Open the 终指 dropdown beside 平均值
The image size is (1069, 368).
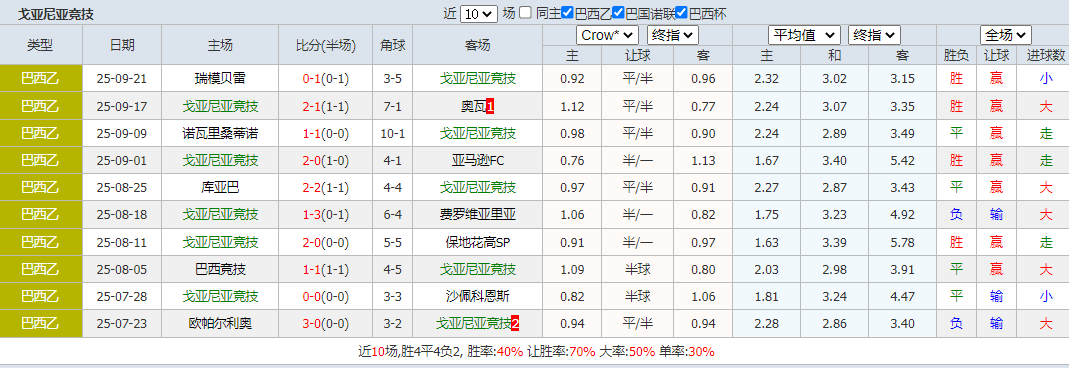pyautogui.click(x=875, y=35)
